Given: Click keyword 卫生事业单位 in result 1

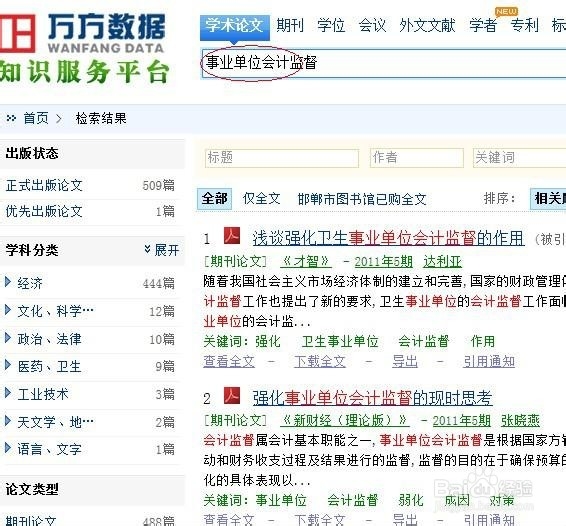Looking at the screenshot, I should pos(340,341).
